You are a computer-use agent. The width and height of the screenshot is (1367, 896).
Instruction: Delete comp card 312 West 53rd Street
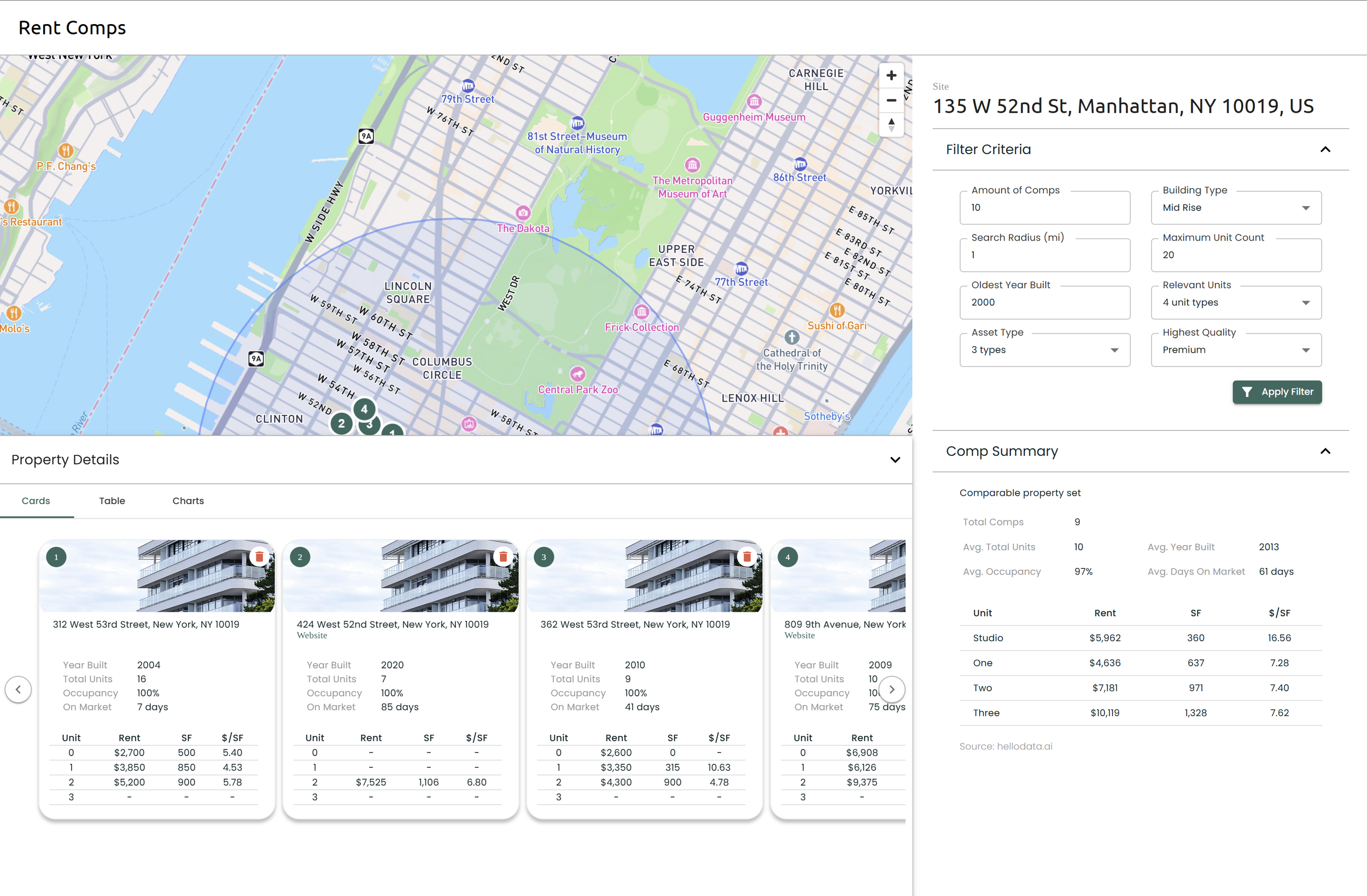pyautogui.click(x=259, y=557)
